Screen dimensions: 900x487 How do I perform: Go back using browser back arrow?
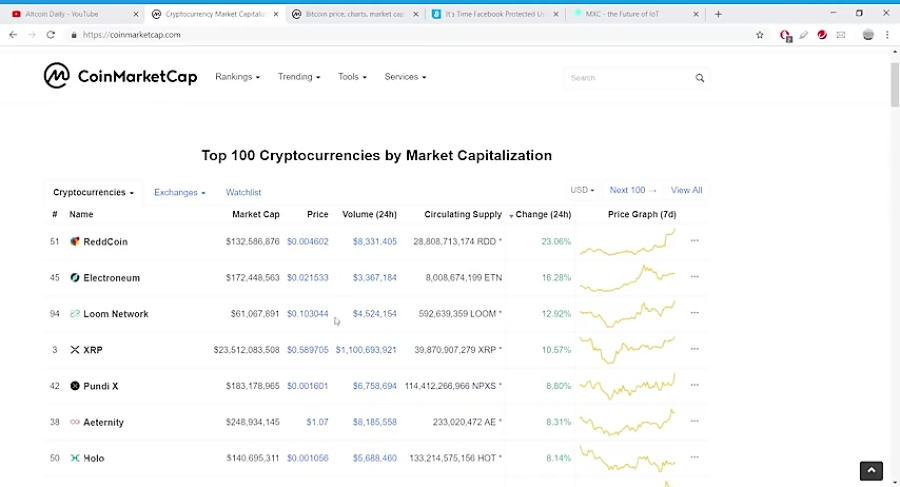pyautogui.click(x=13, y=34)
